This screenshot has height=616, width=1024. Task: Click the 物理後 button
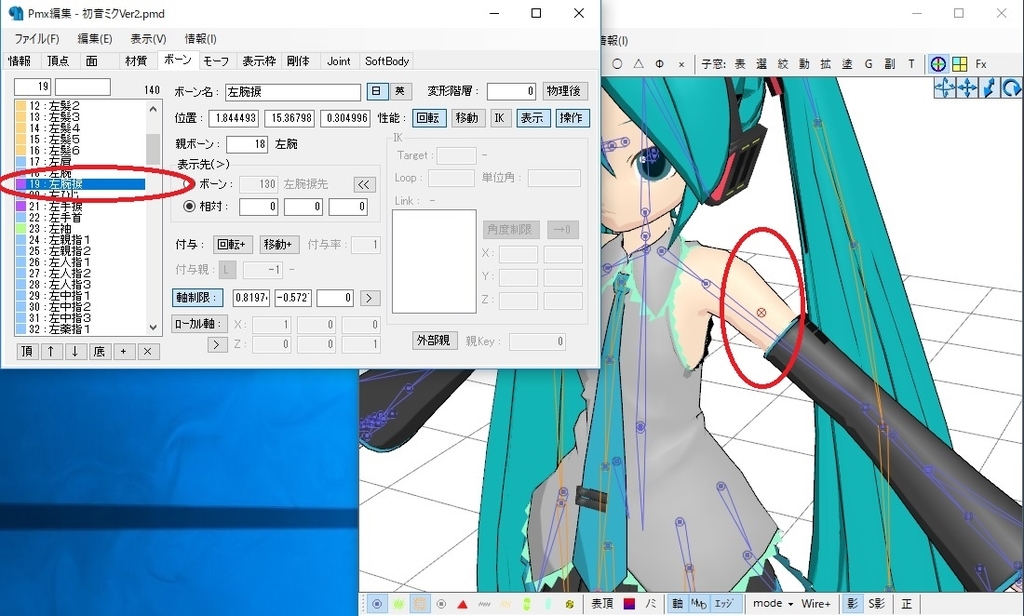tap(564, 91)
